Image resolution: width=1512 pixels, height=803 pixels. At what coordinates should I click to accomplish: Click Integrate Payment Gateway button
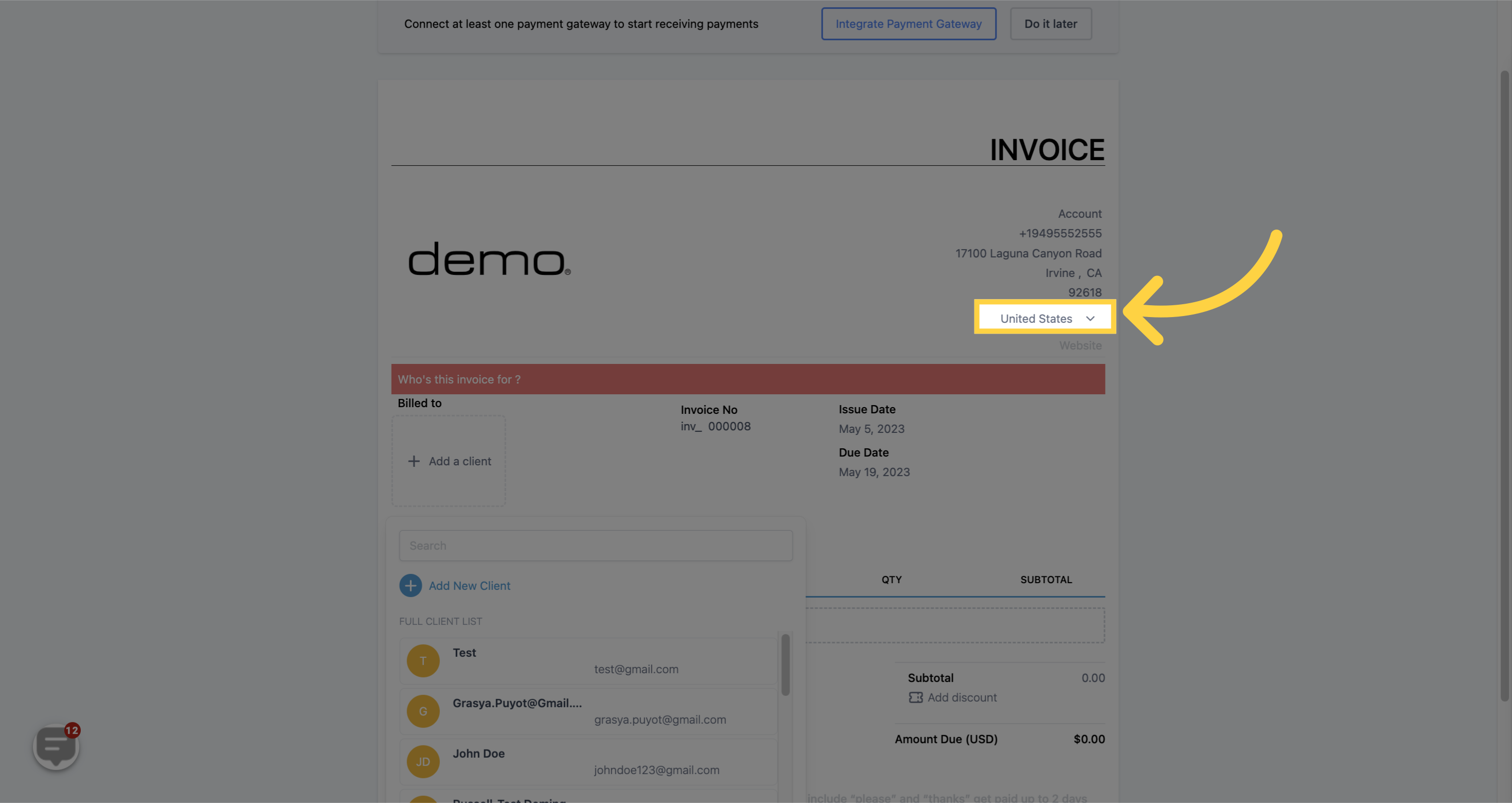908,24
